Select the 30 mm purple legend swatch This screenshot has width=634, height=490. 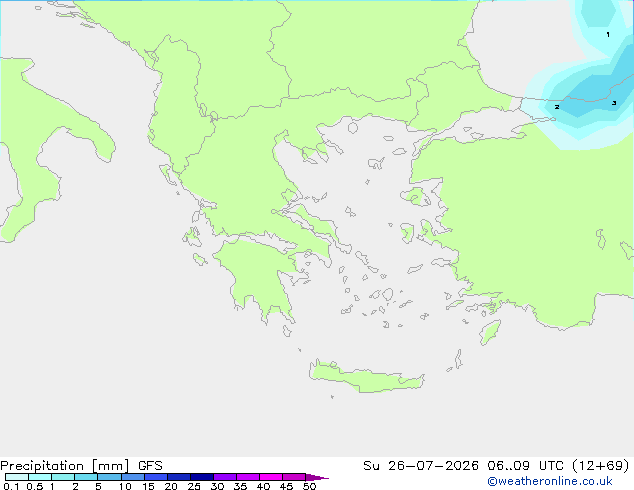(x=225, y=477)
